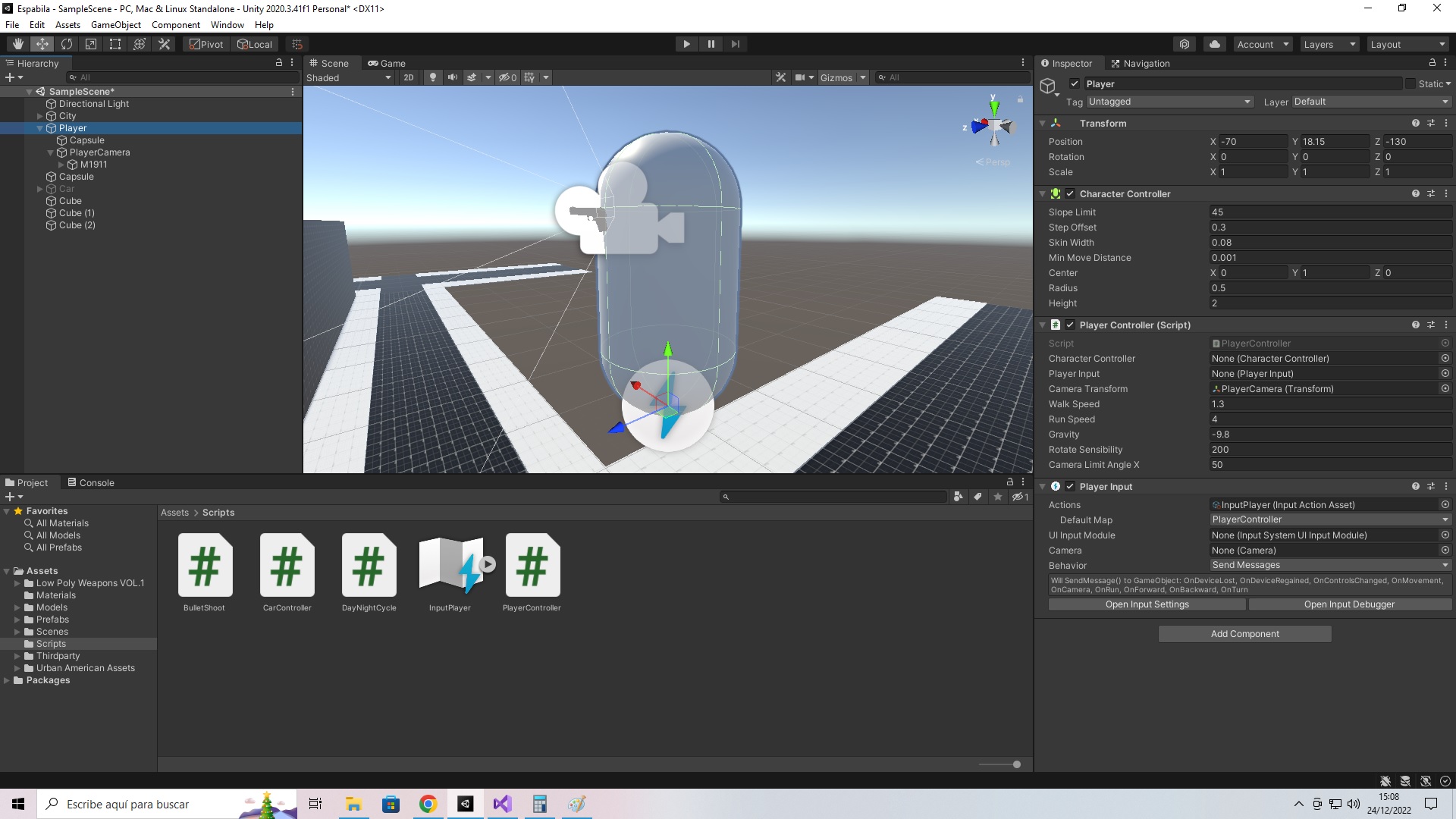Select the Rotate tool
1456x819 pixels.
(x=67, y=44)
